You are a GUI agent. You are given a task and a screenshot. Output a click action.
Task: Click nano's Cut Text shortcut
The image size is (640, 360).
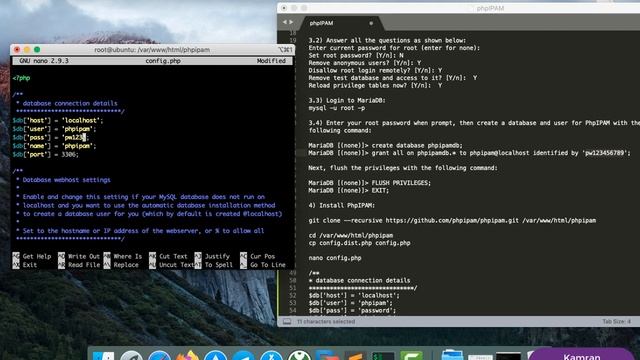point(168,256)
